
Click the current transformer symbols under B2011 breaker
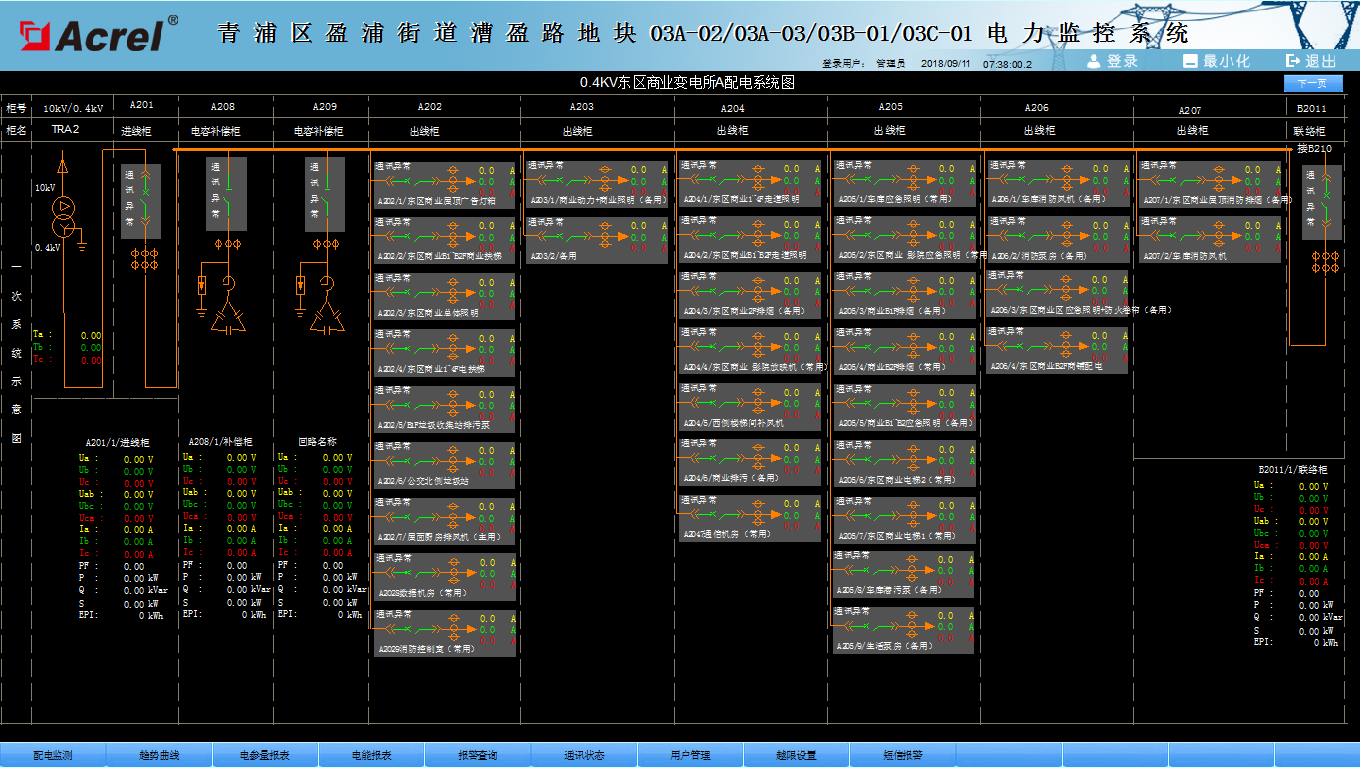(x=1326, y=262)
